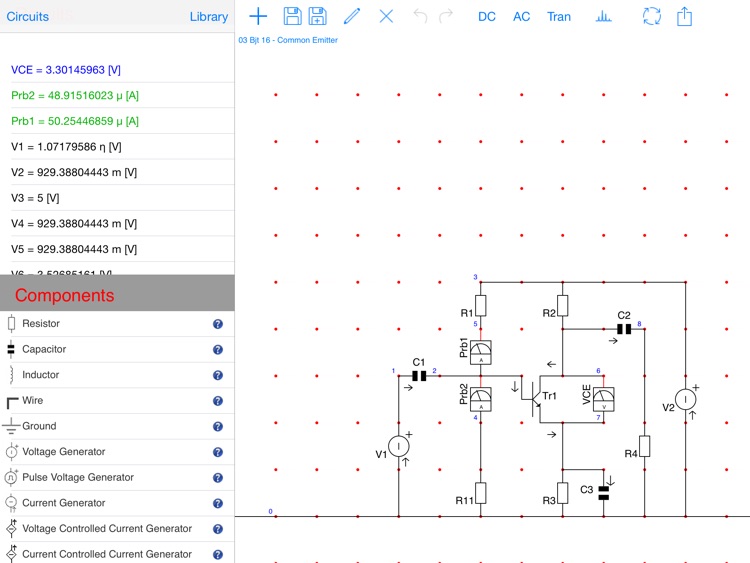Select resistor R4 in the schematic
Screen dimensions: 750x563
tap(644, 446)
